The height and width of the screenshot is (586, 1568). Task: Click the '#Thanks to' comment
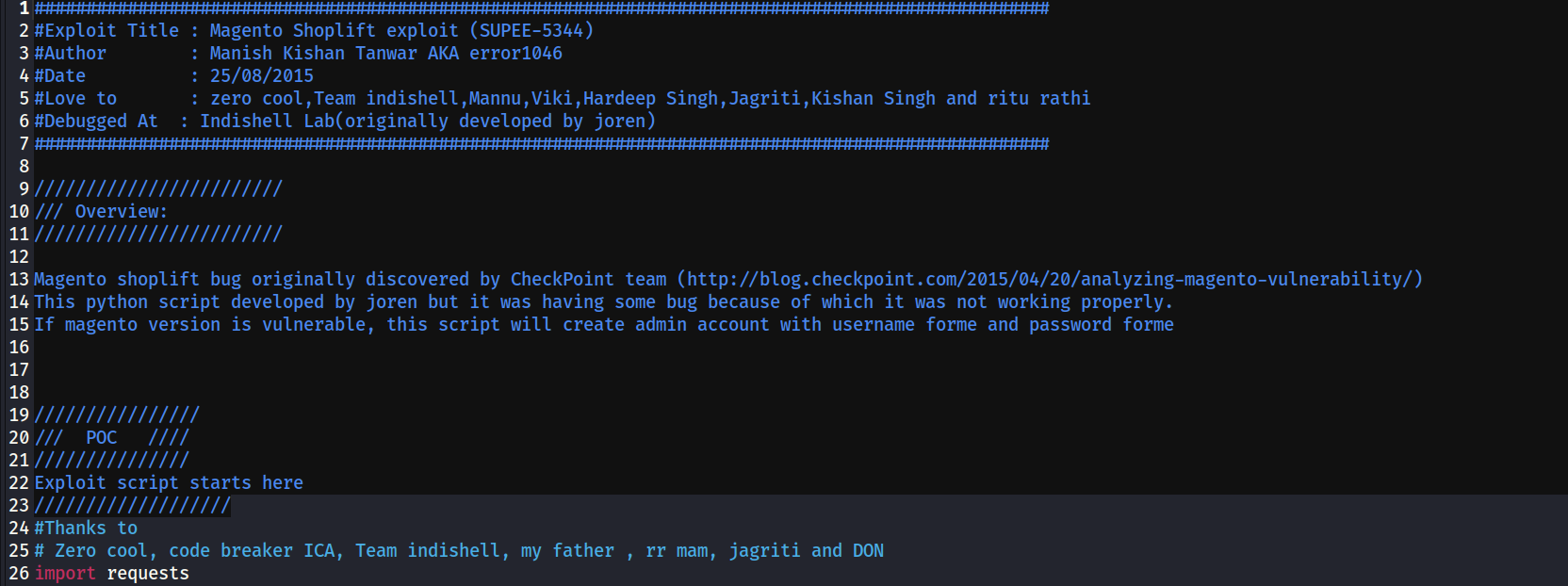[x=86, y=529]
